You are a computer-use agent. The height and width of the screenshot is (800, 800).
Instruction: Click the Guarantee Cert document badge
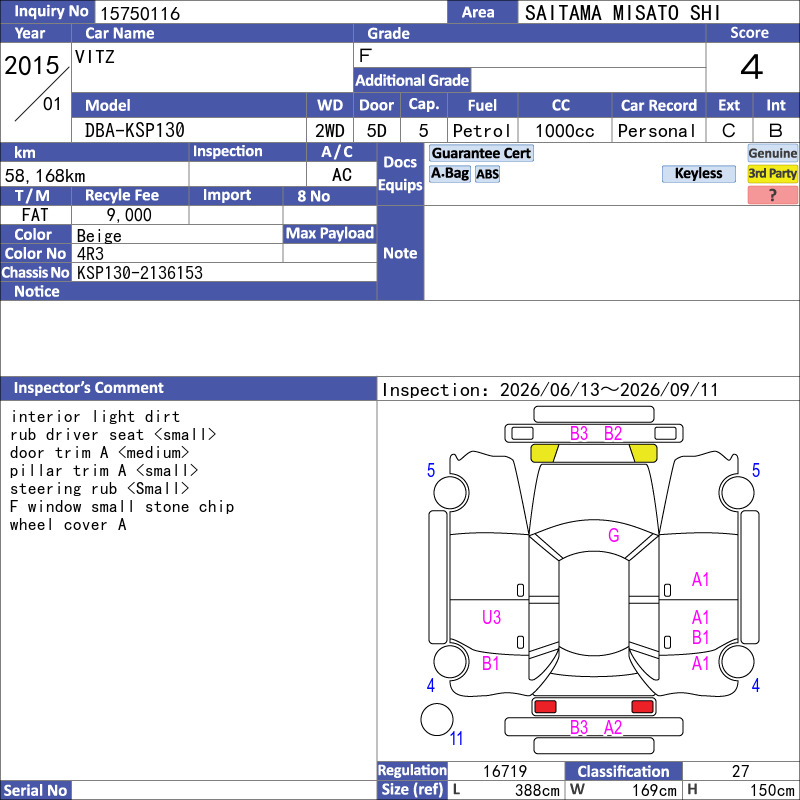(x=481, y=153)
